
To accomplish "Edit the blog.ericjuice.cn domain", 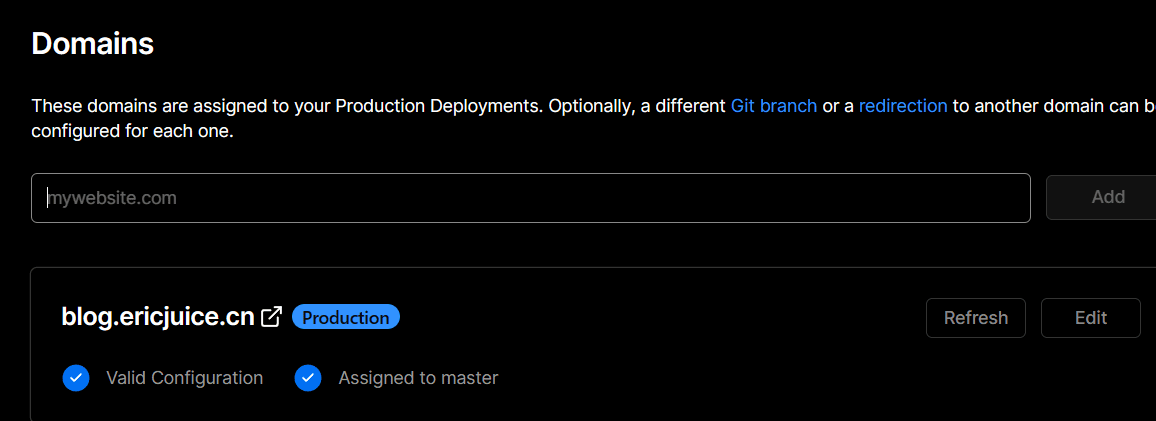I will pyautogui.click(x=1090, y=318).
